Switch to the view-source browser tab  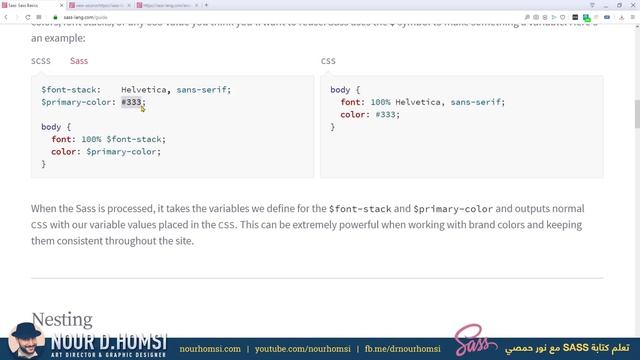click(100, 5)
